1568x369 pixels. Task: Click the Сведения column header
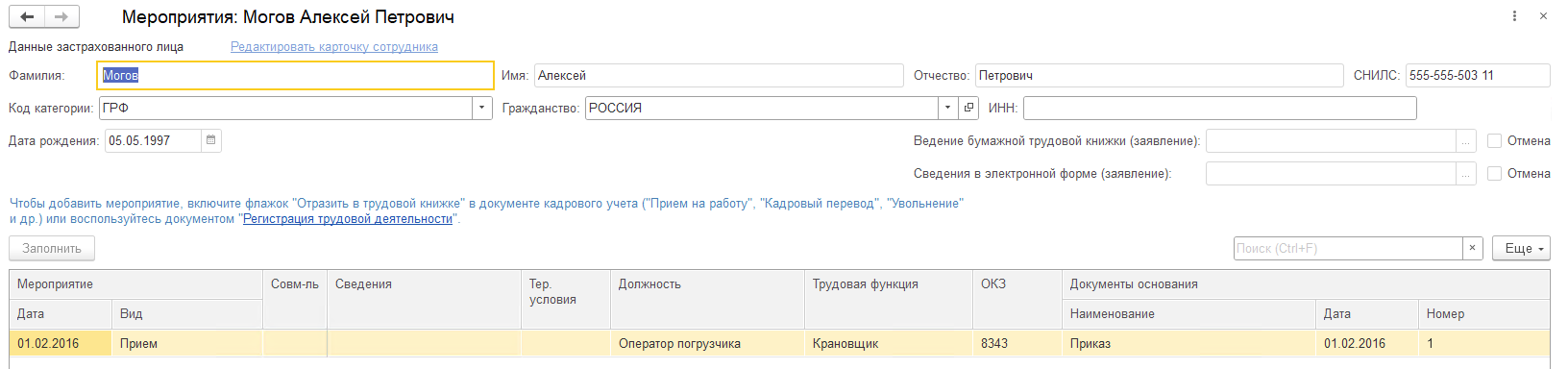[x=424, y=299]
